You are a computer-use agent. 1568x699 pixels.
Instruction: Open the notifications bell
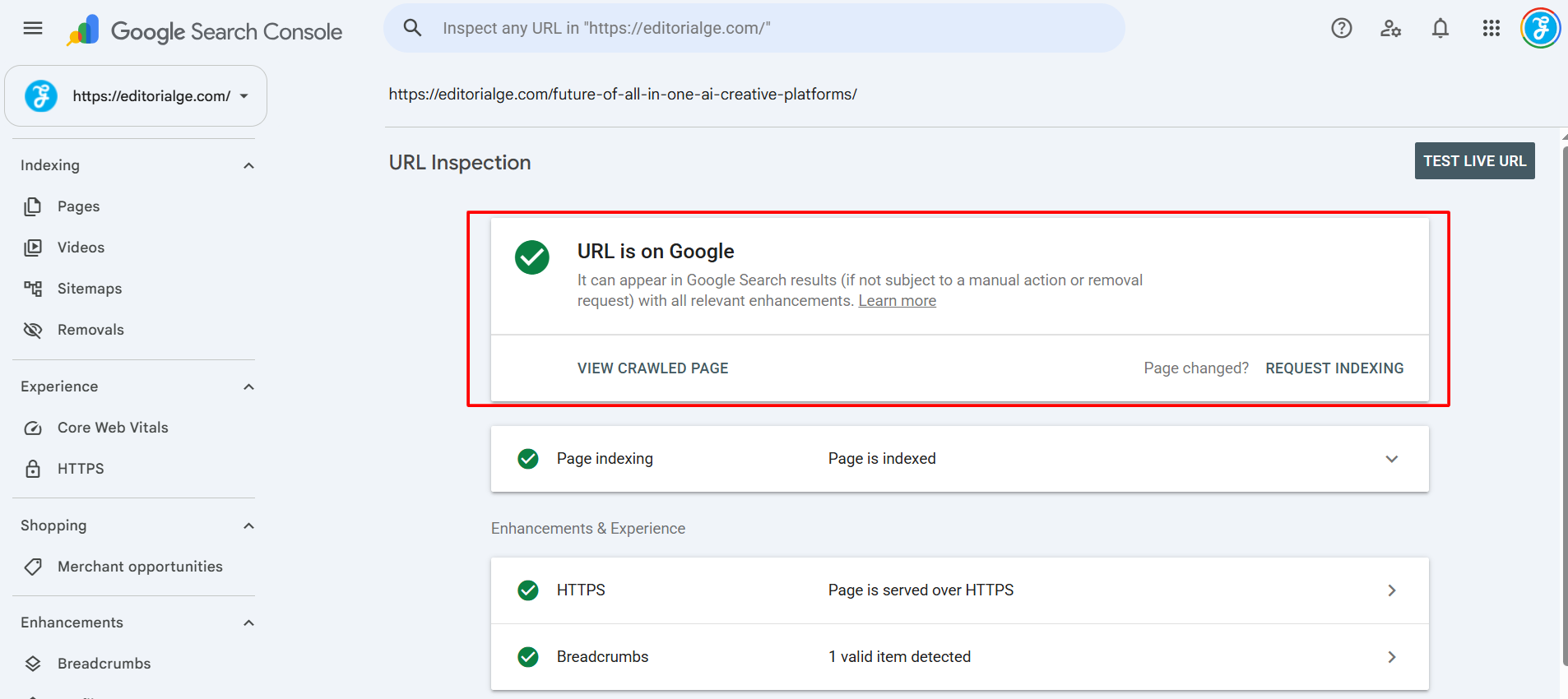(1440, 29)
